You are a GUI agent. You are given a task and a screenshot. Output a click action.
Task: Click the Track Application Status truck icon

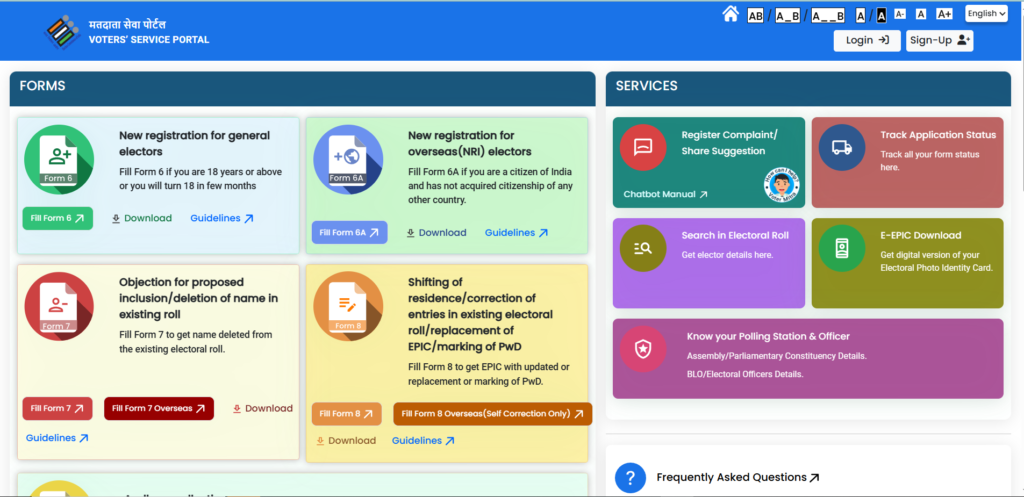[x=842, y=148]
